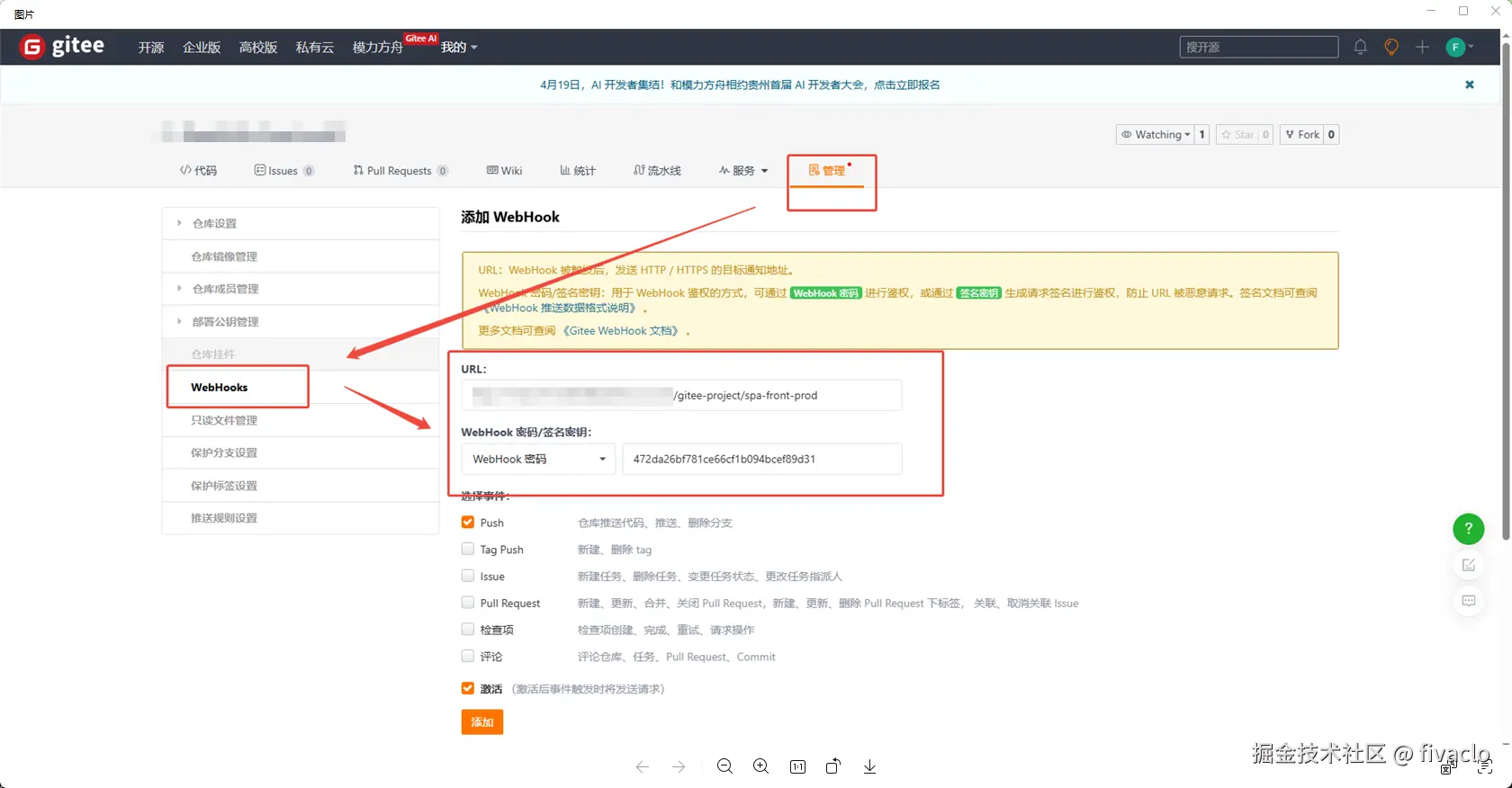Check the Issue event checkbox
The width and height of the screenshot is (1512, 788).
(x=468, y=576)
